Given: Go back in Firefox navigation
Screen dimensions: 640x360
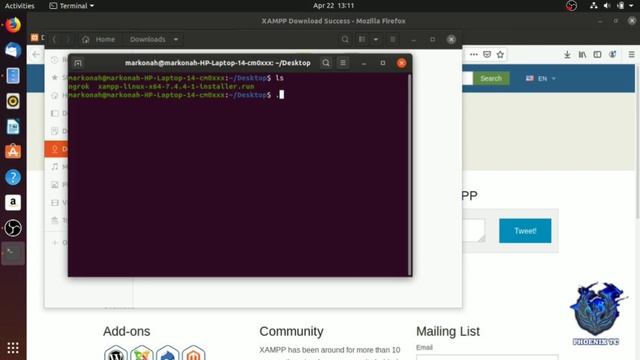Looking at the screenshot, I should pos(36,54).
